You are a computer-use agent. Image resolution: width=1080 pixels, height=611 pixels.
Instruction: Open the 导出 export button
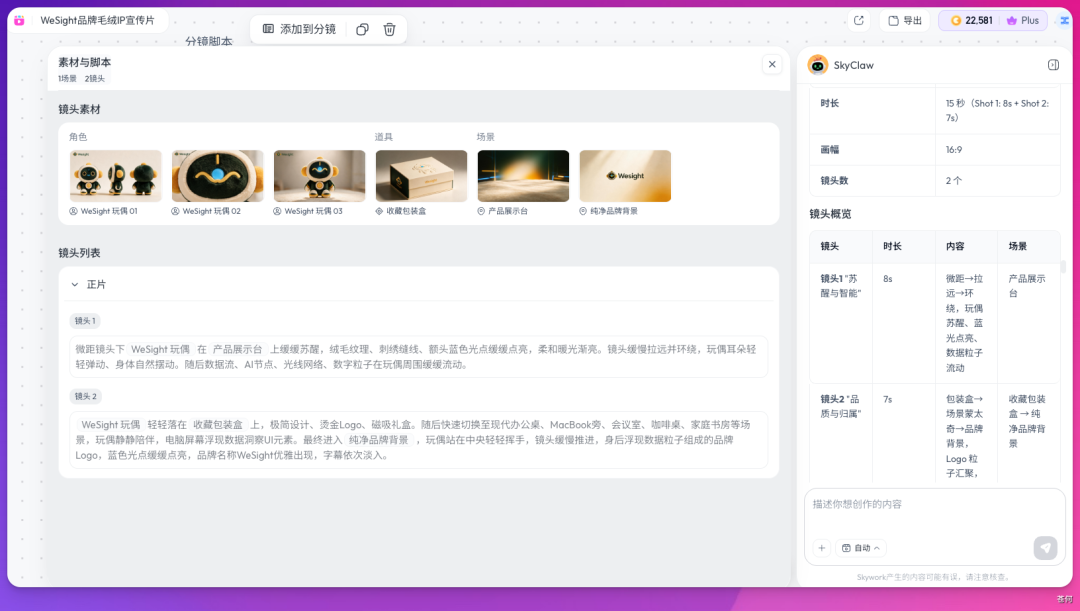coord(905,21)
